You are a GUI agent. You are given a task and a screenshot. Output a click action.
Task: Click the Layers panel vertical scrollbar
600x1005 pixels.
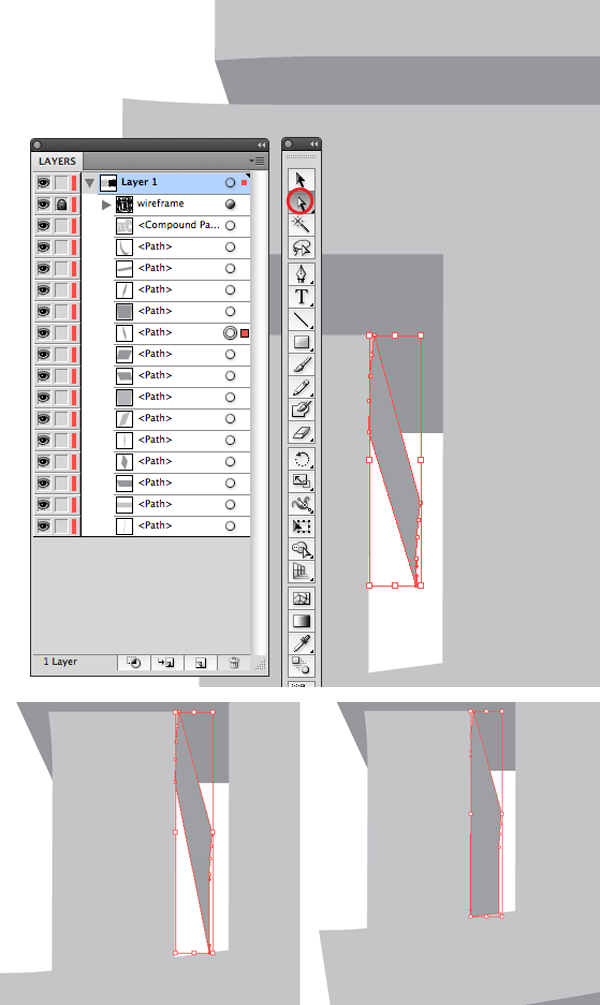259,413
